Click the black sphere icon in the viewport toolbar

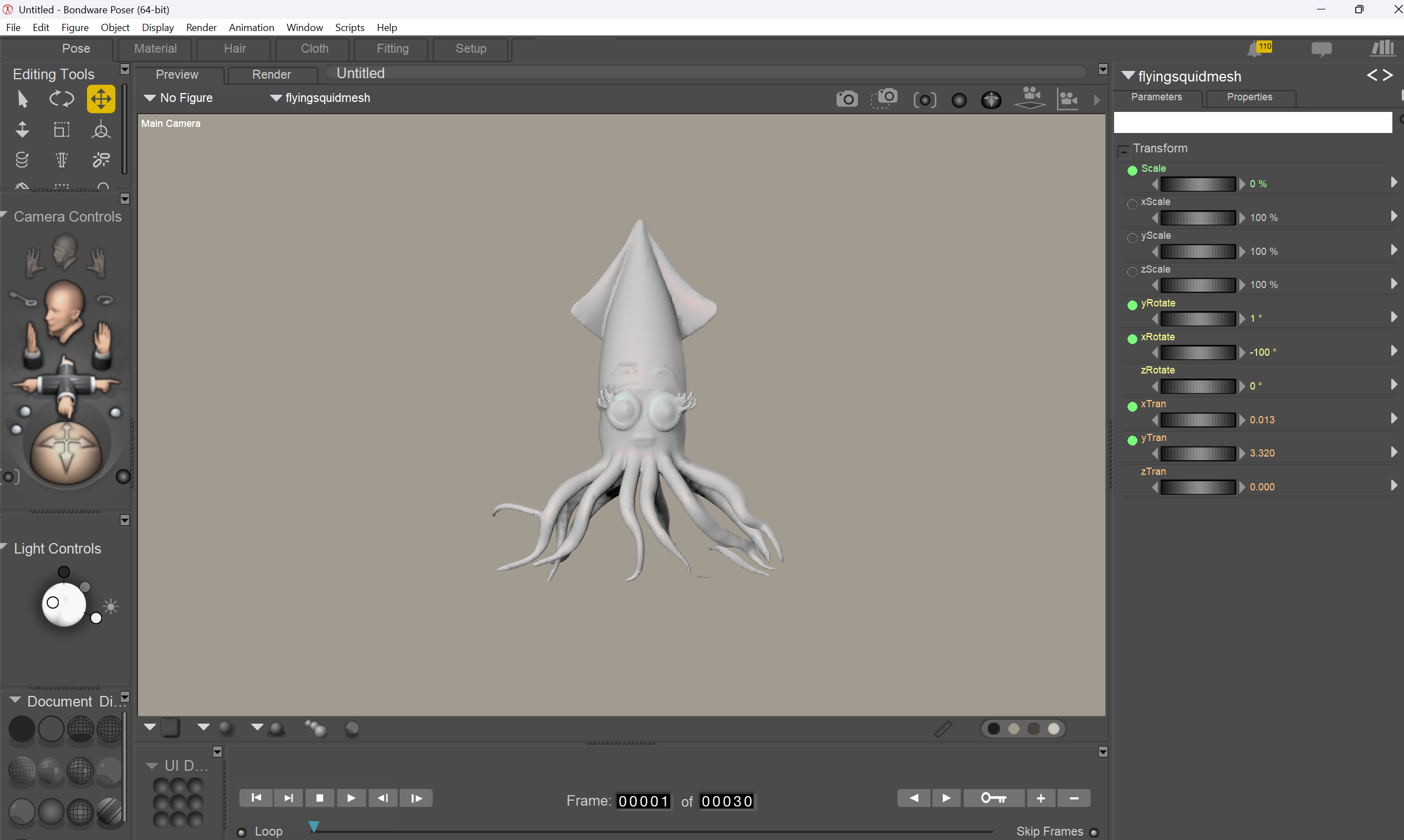tap(959, 100)
